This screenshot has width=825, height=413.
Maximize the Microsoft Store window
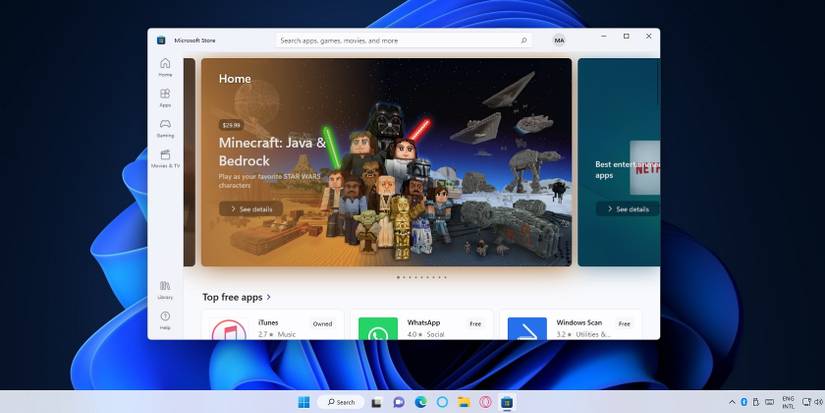pyautogui.click(x=626, y=36)
